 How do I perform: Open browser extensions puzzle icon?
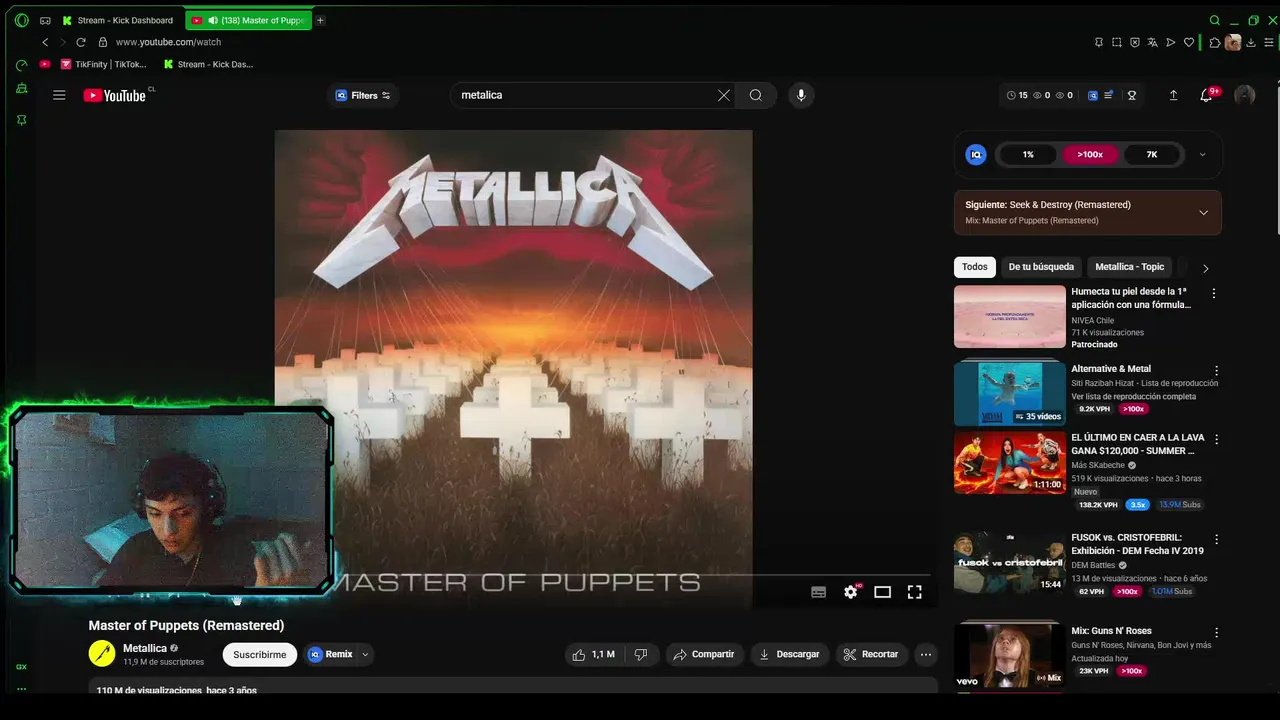click(1215, 42)
